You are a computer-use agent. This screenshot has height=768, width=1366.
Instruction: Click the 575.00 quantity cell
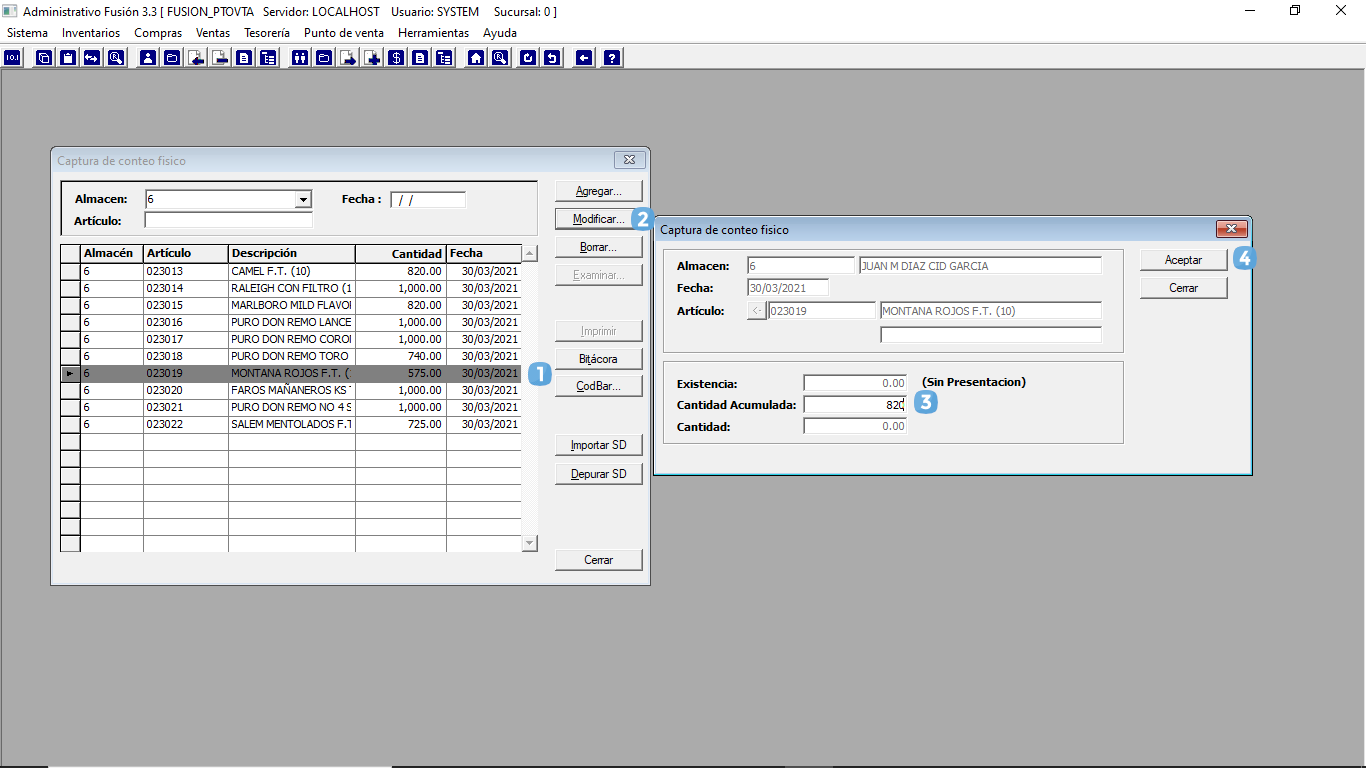[401, 373]
